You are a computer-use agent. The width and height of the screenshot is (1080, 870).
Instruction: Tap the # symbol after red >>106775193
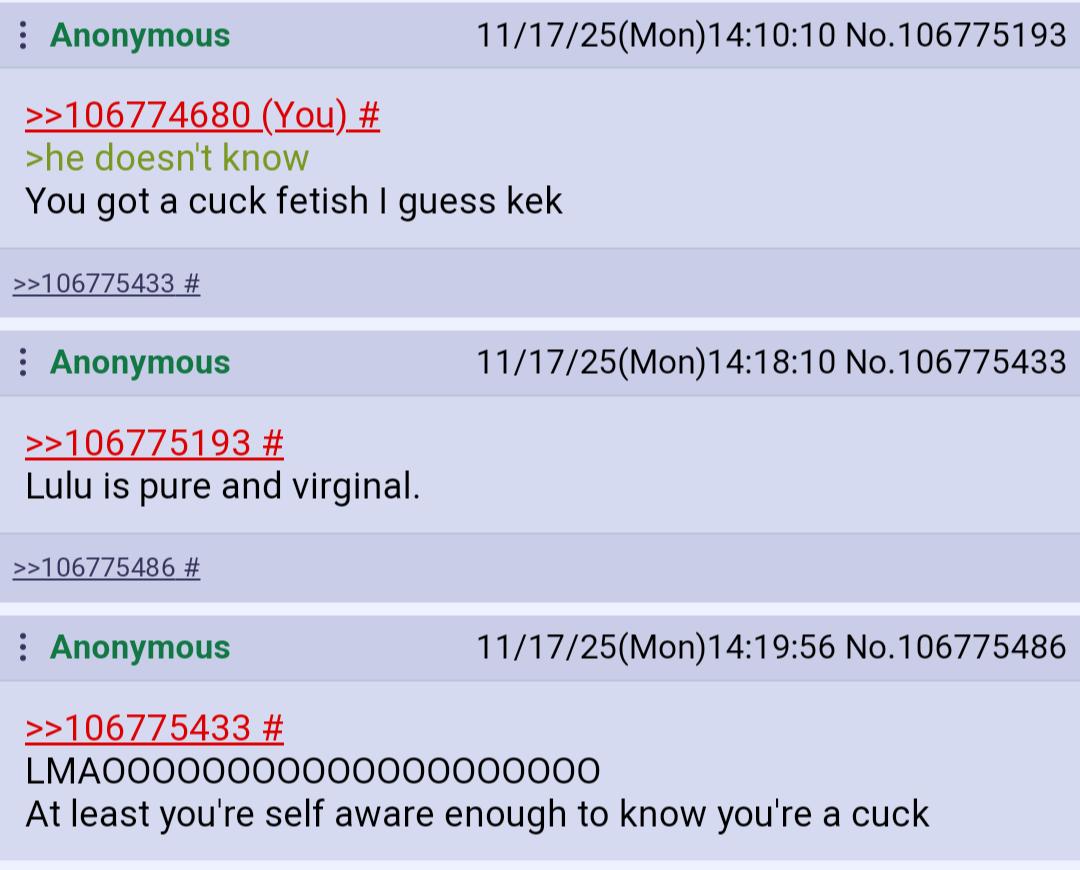[x=273, y=443]
